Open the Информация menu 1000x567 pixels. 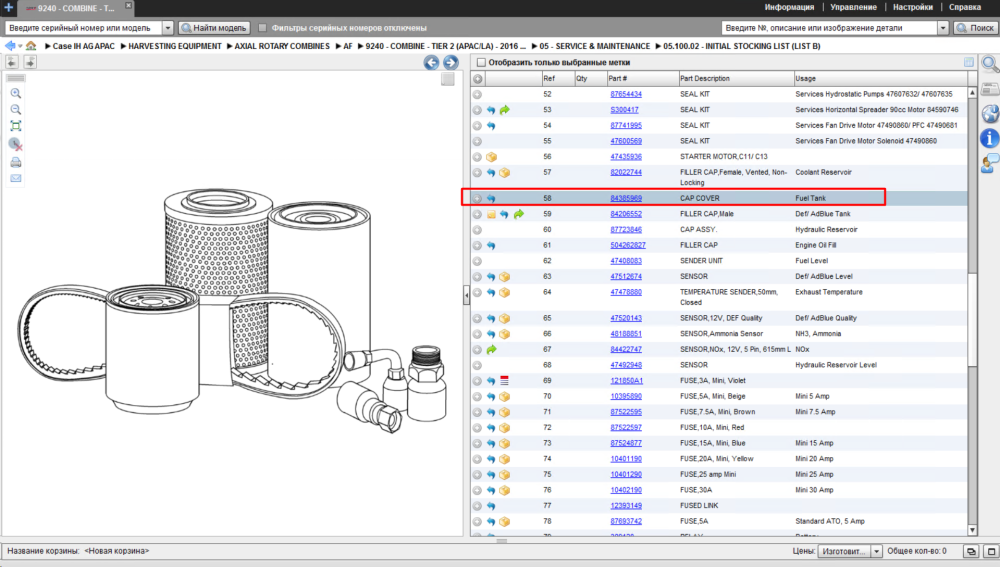point(789,8)
